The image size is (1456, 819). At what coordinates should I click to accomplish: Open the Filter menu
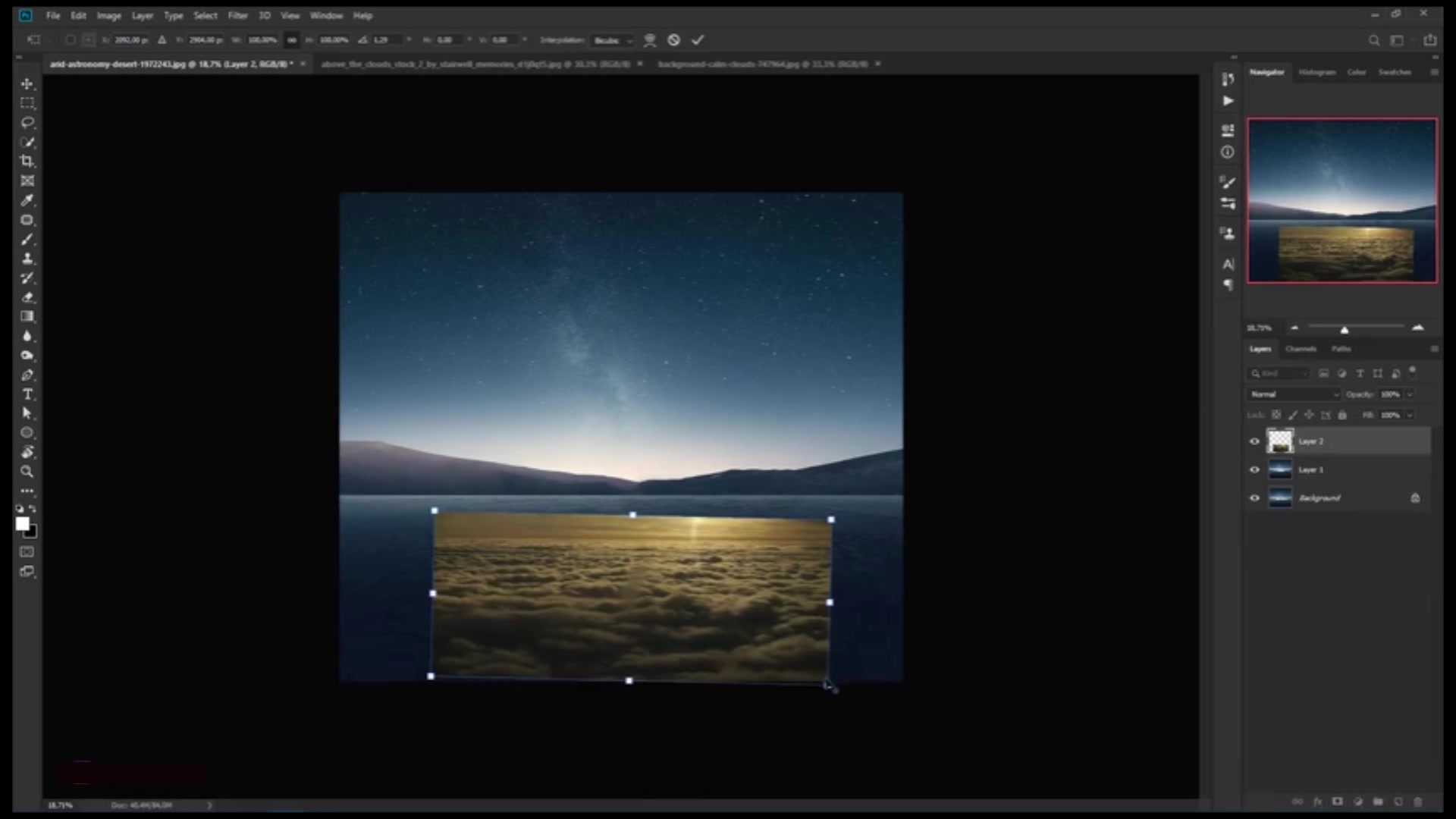[237, 15]
